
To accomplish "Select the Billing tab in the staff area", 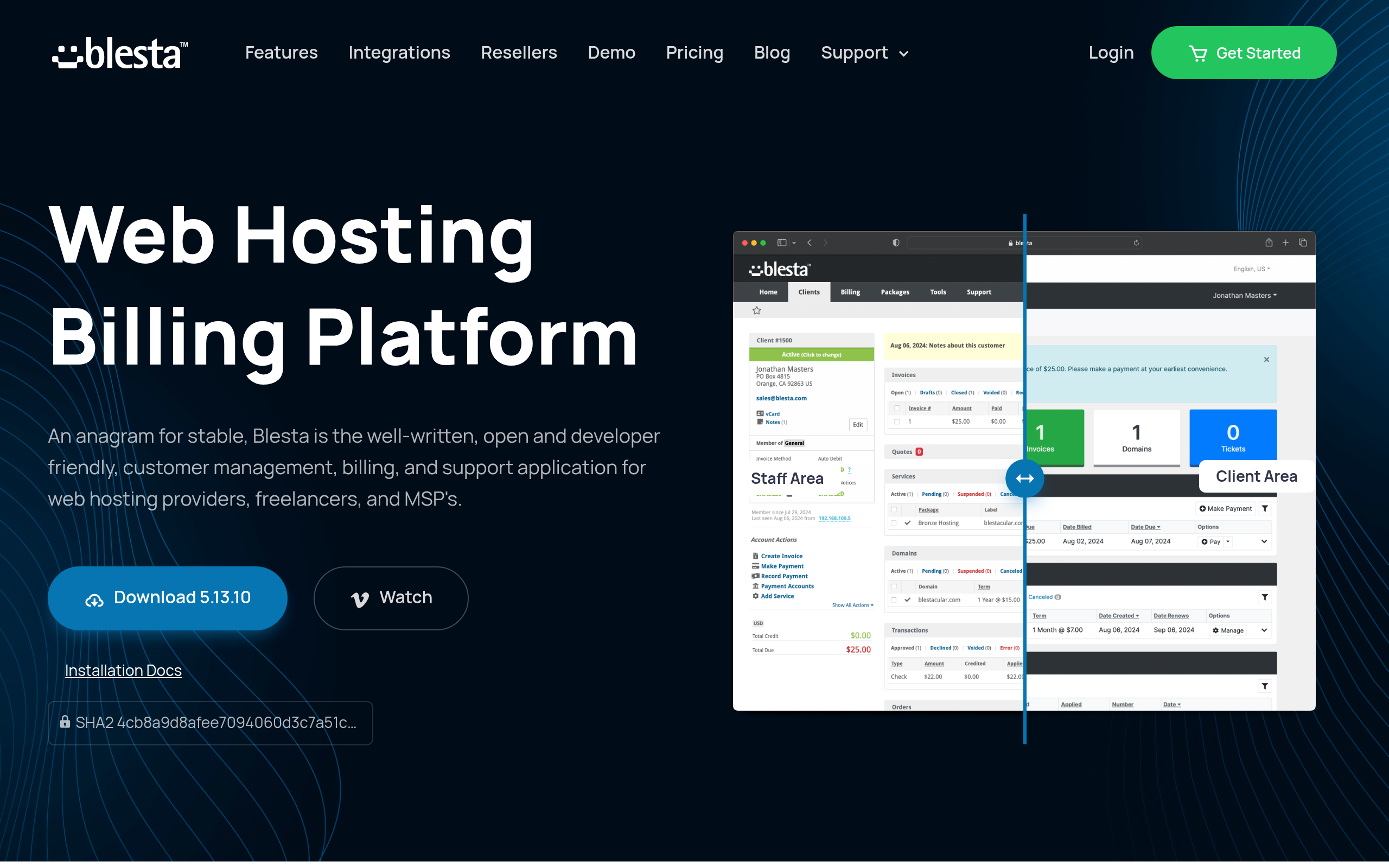I will (850, 292).
